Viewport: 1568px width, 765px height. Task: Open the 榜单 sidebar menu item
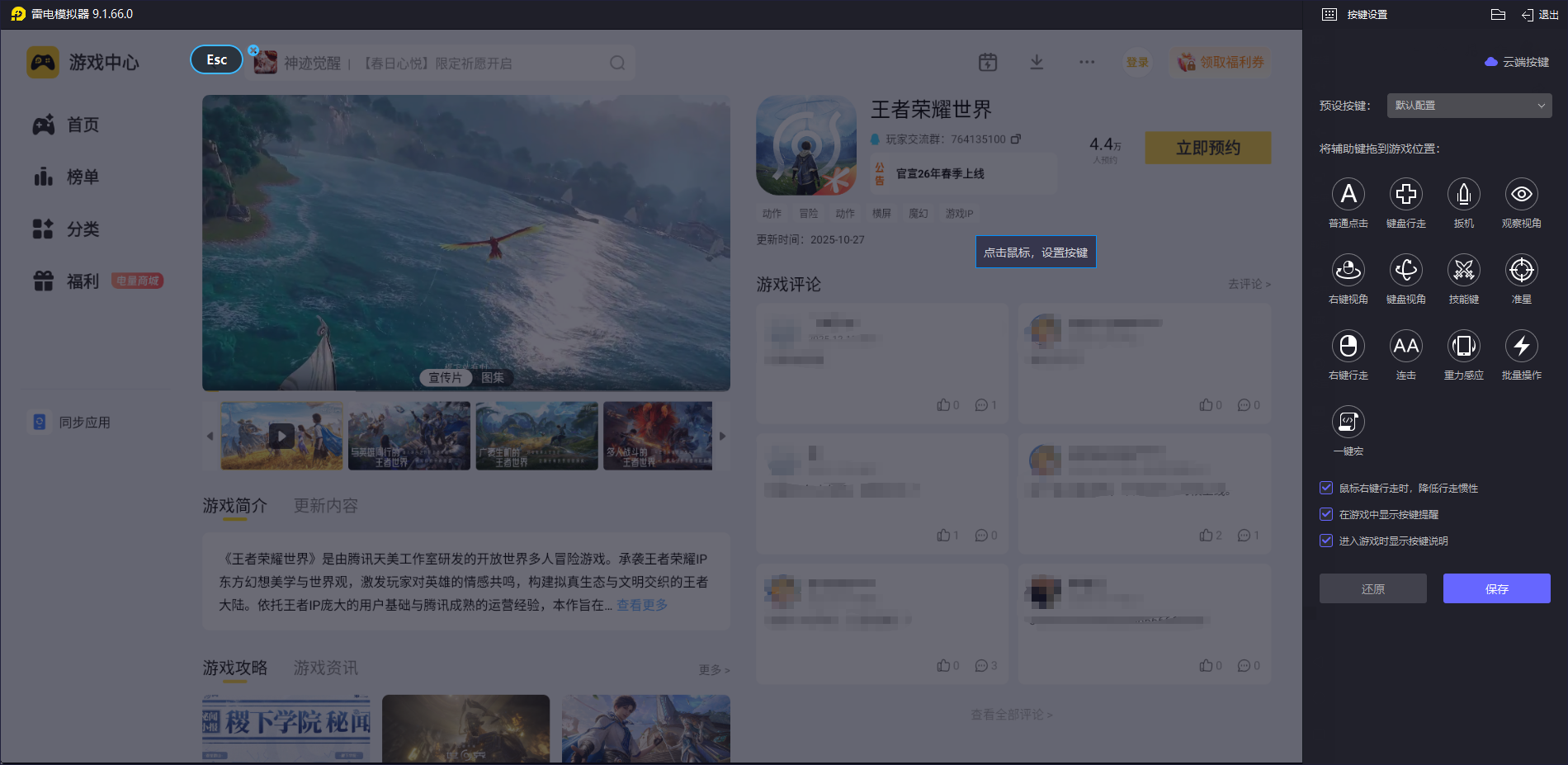click(x=83, y=177)
